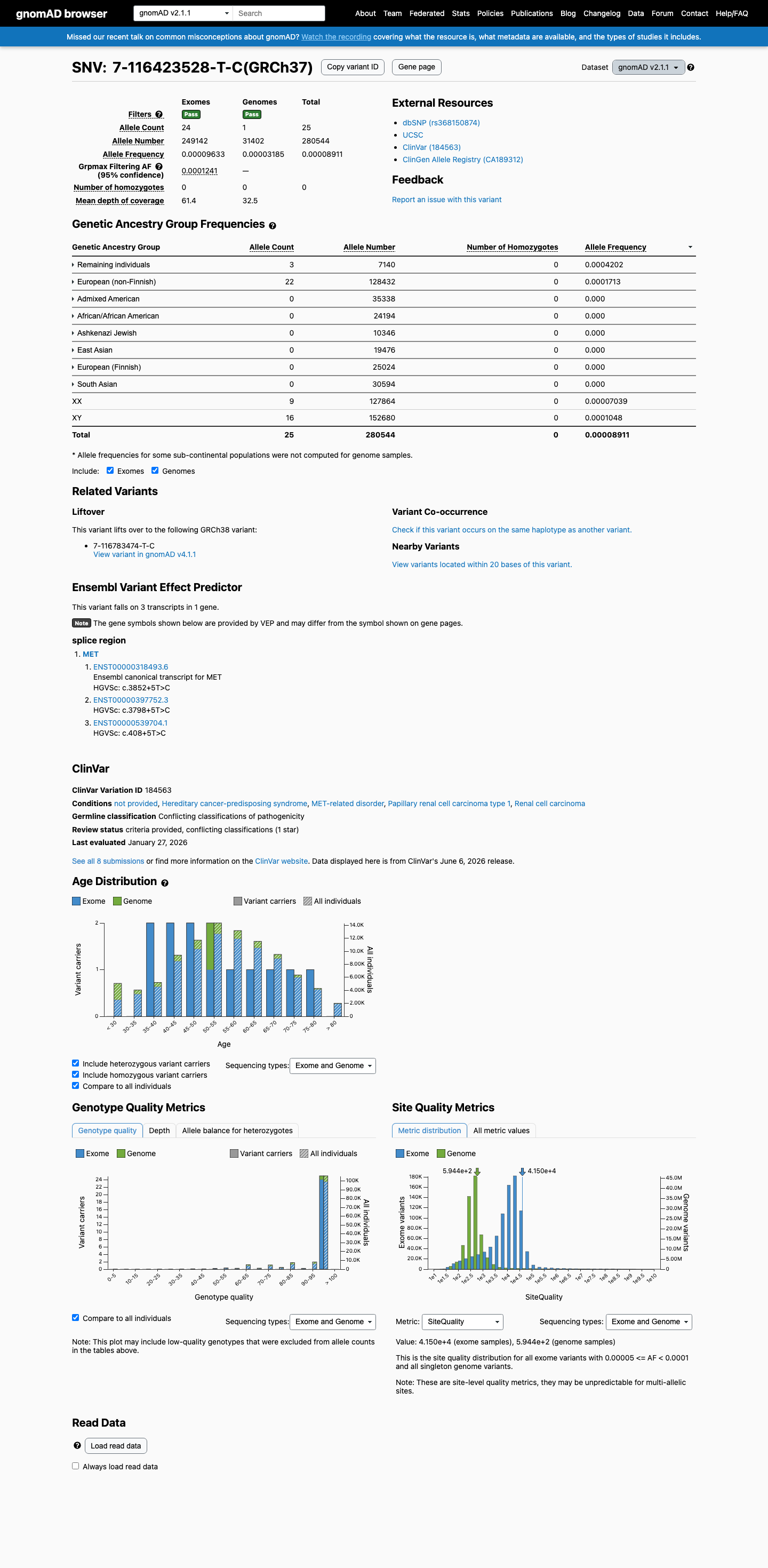Open the Publications menu item

click(x=532, y=13)
